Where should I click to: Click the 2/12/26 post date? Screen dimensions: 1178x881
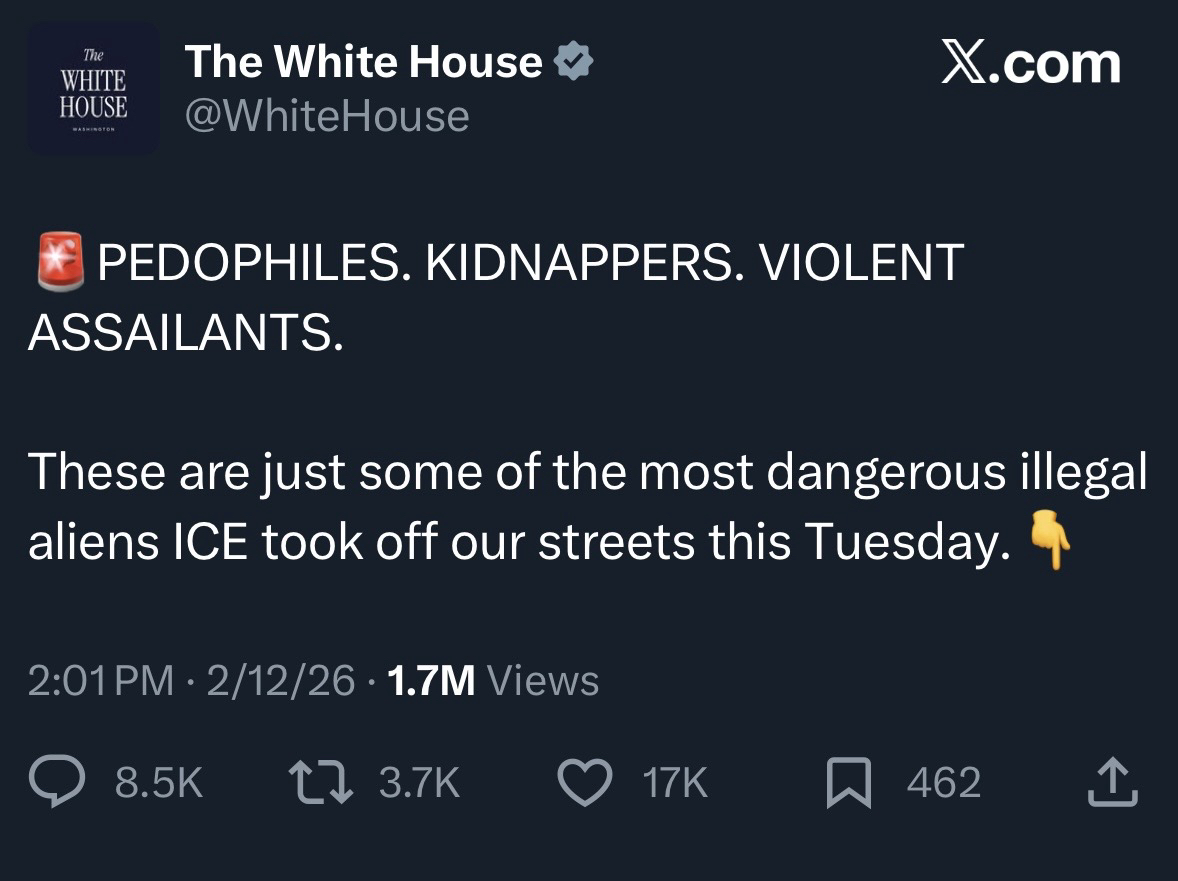coord(280,681)
